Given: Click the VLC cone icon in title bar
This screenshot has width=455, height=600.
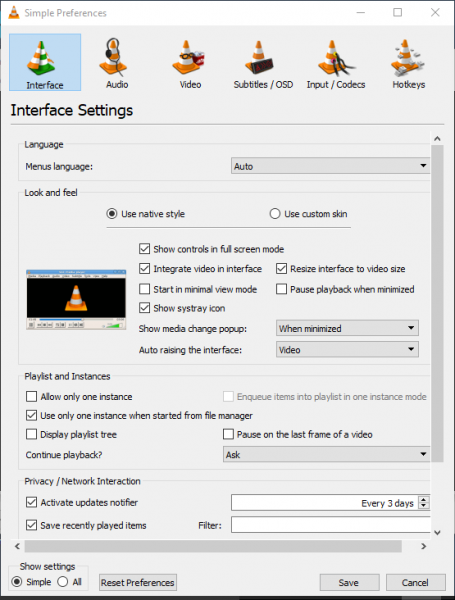Looking at the screenshot, I should point(14,13).
